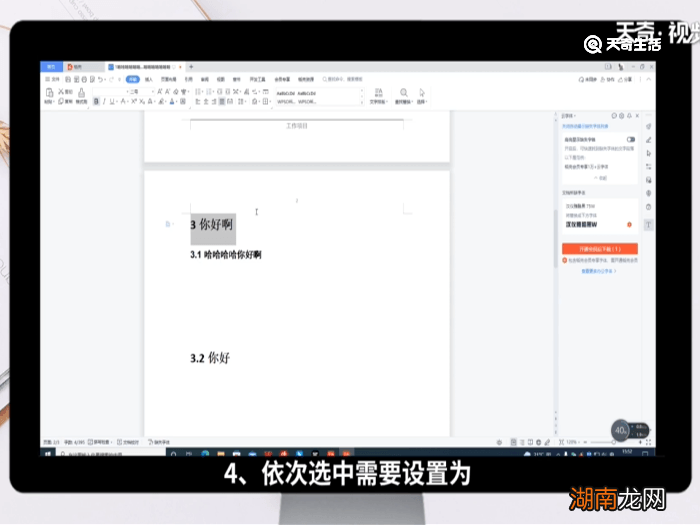Screen dimensions: 700x525
Task: Click the character shading color button
Action: (183, 102)
